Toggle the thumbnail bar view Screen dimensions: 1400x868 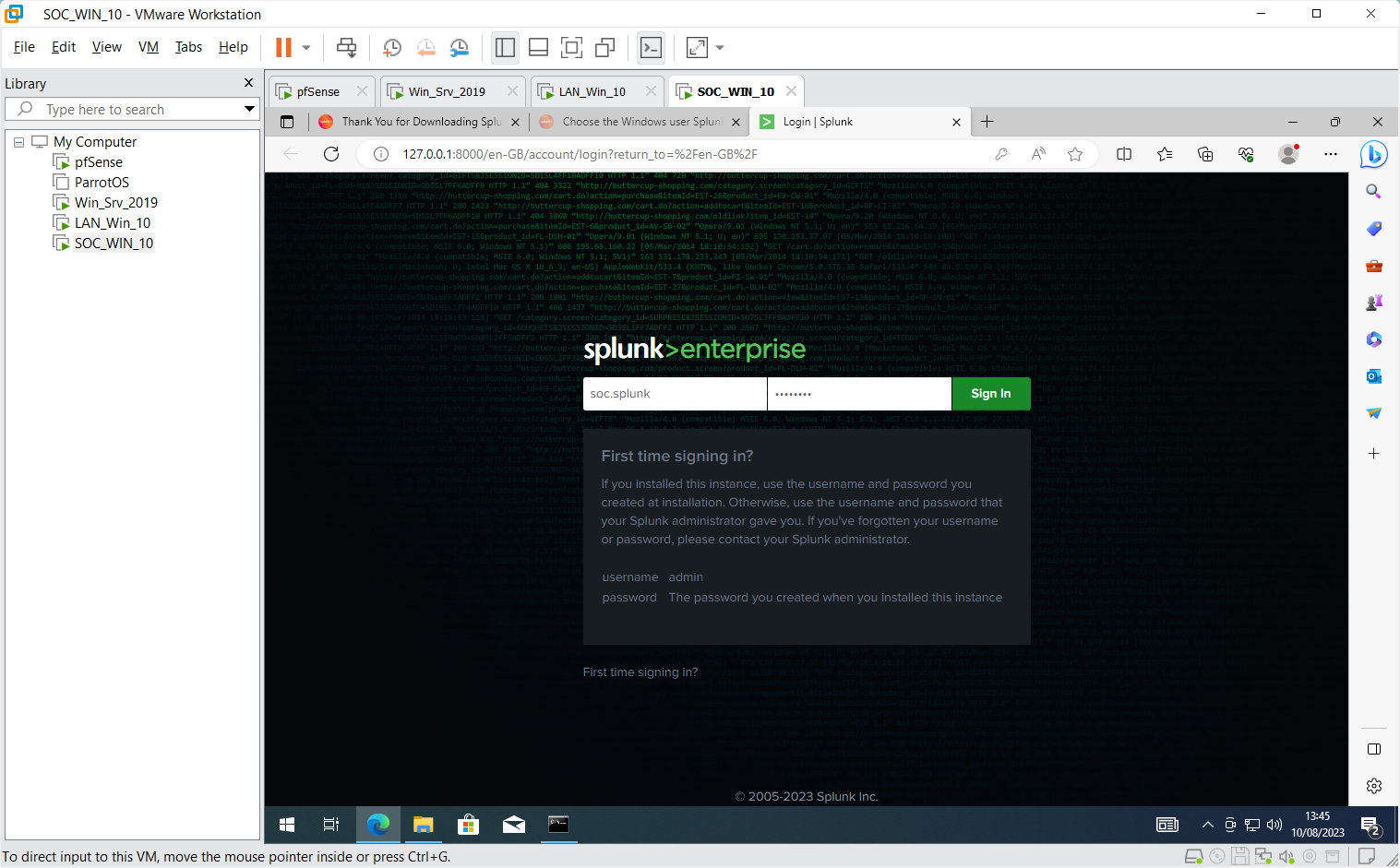(x=539, y=47)
